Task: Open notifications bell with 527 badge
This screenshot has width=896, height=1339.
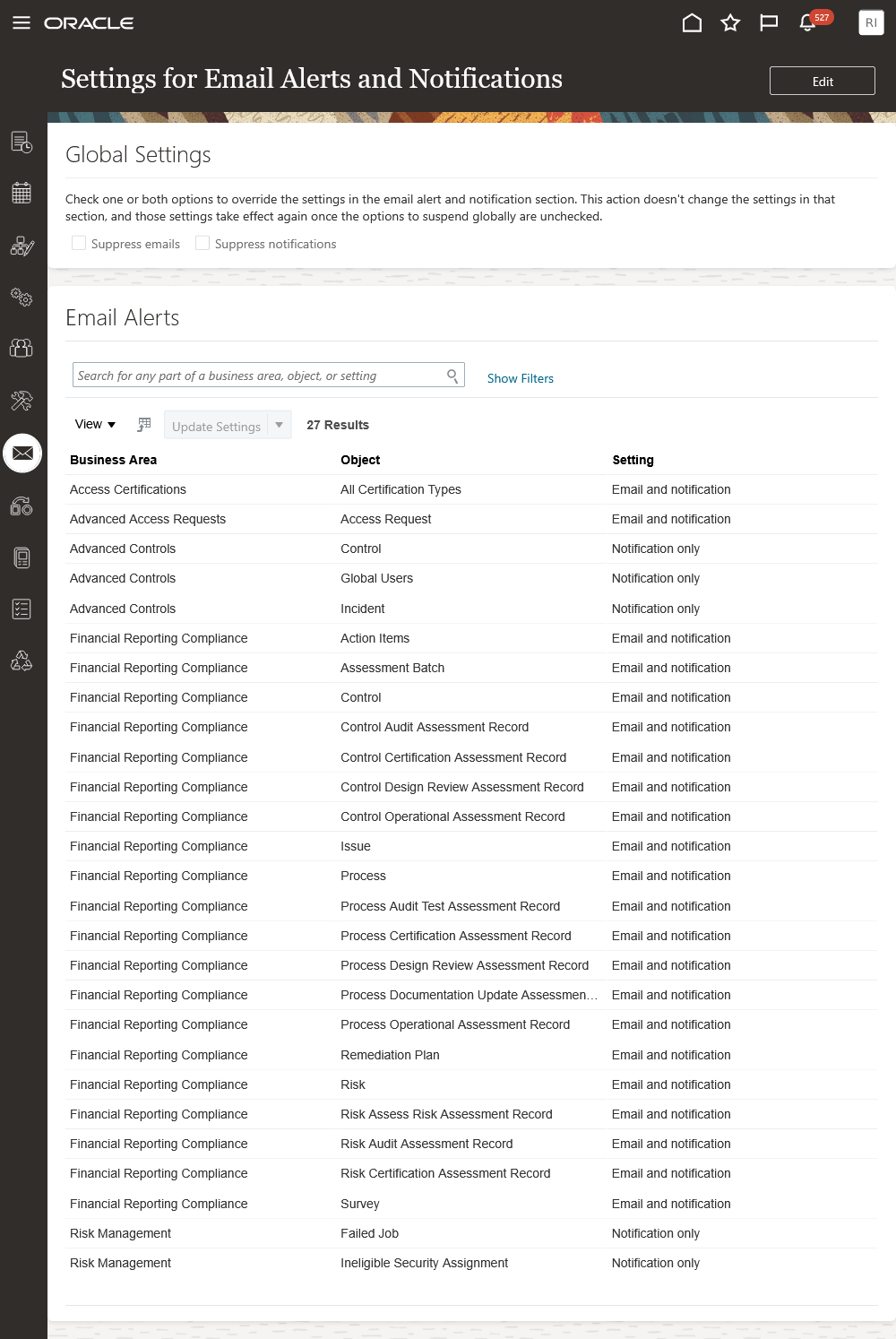Action: 807,23
